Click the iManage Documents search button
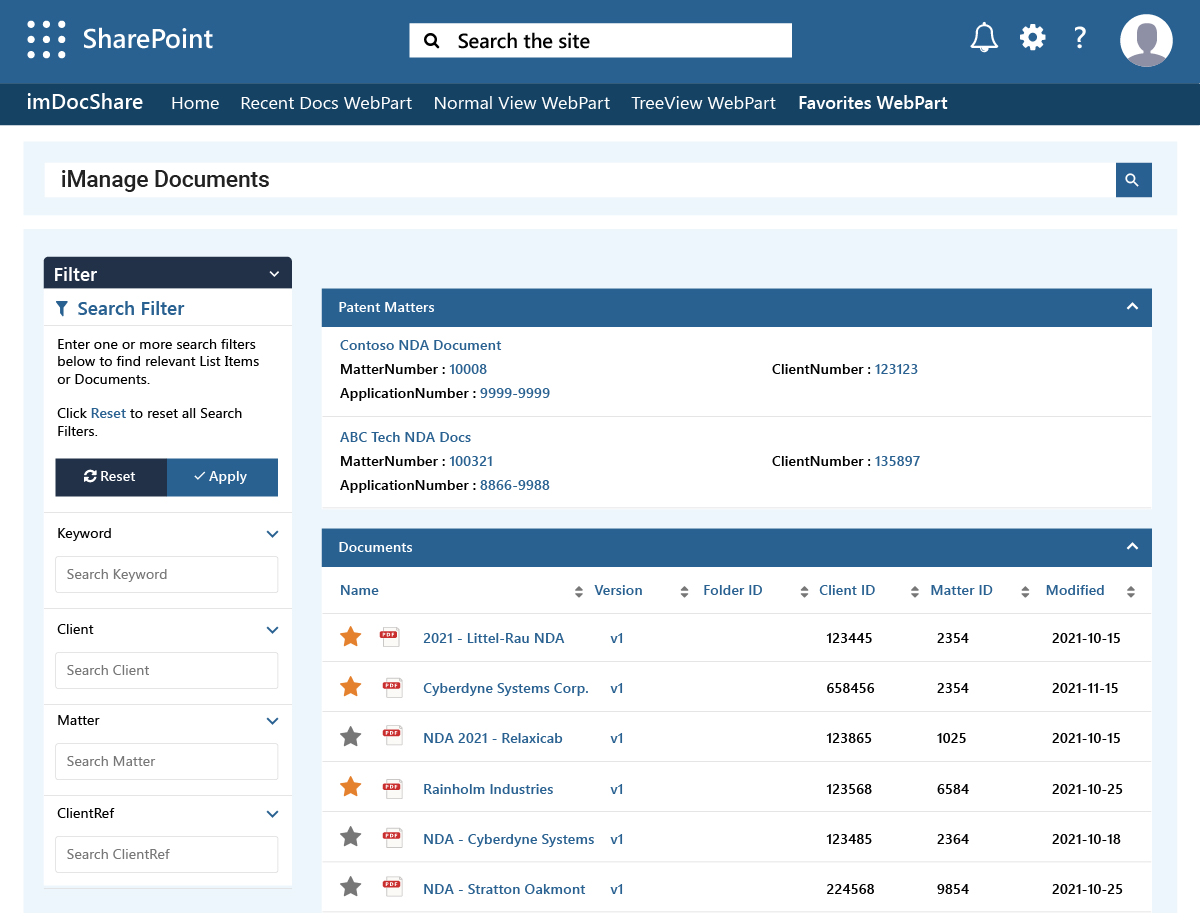The image size is (1200, 921). 1133,180
